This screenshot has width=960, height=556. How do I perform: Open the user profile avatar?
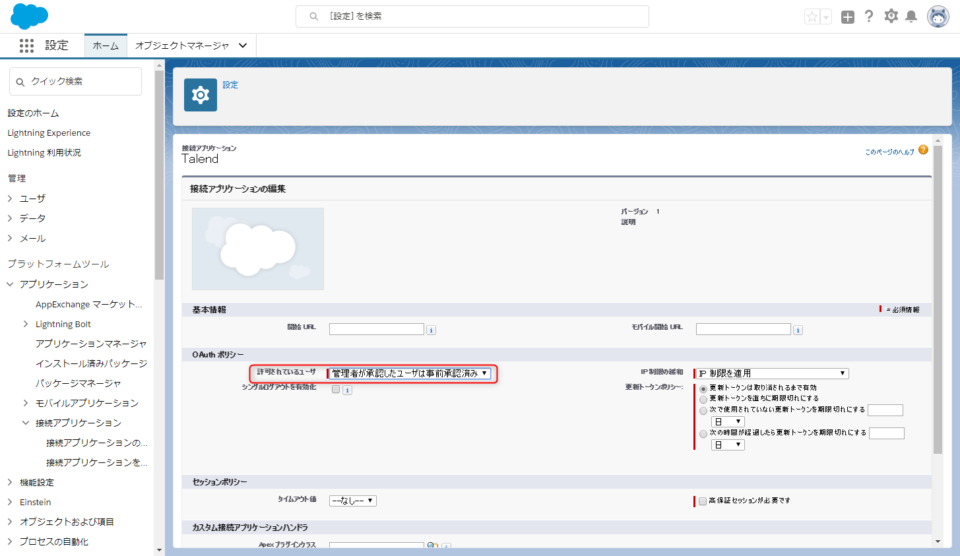[x=938, y=17]
